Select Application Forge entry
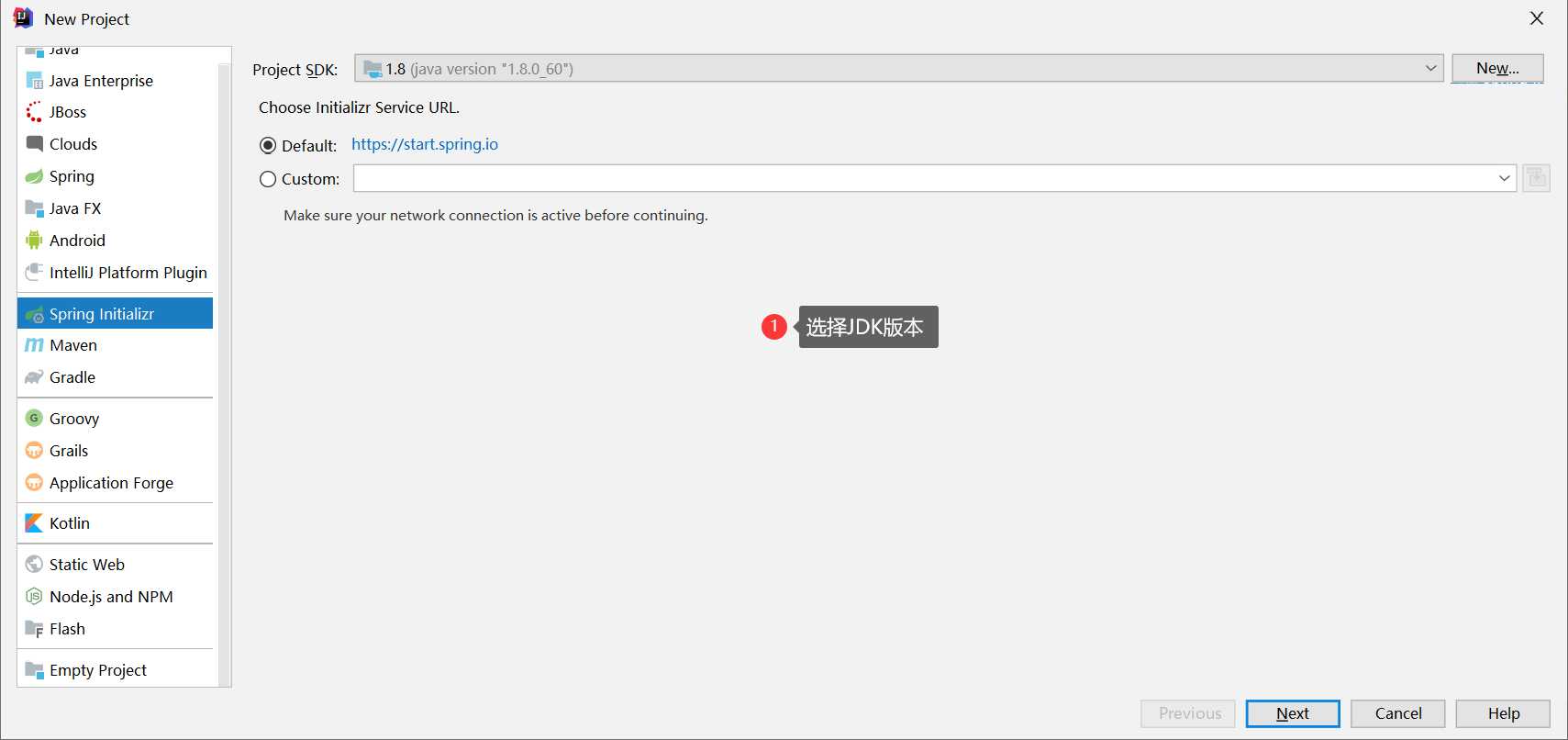The height and width of the screenshot is (740, 1568). pyautogui.click(x=115, y=483)
